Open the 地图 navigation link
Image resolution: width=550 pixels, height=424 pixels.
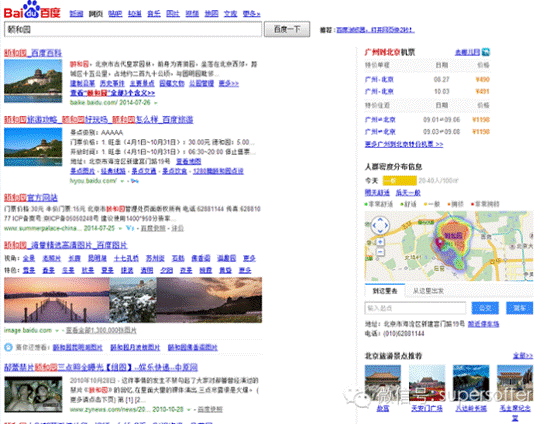tap(212, 14)
